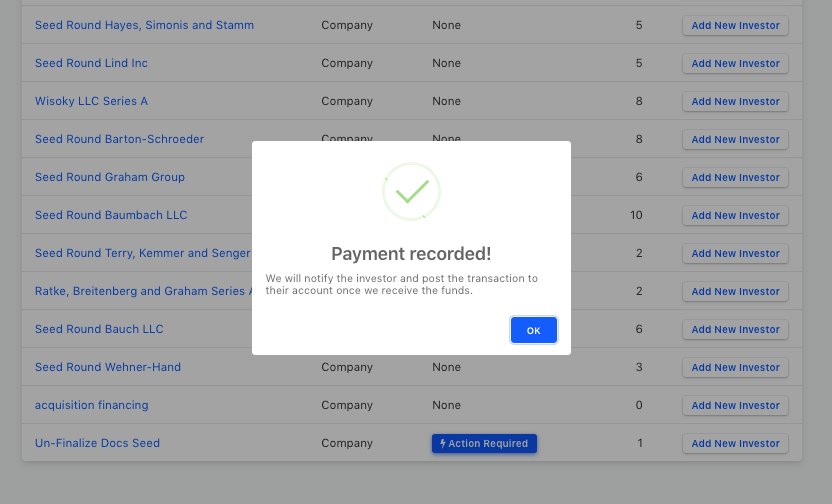Viewport: 832px width, 504px height.
Task: Open Seed Round Baumbach LLC link
Action: (111, 215)
